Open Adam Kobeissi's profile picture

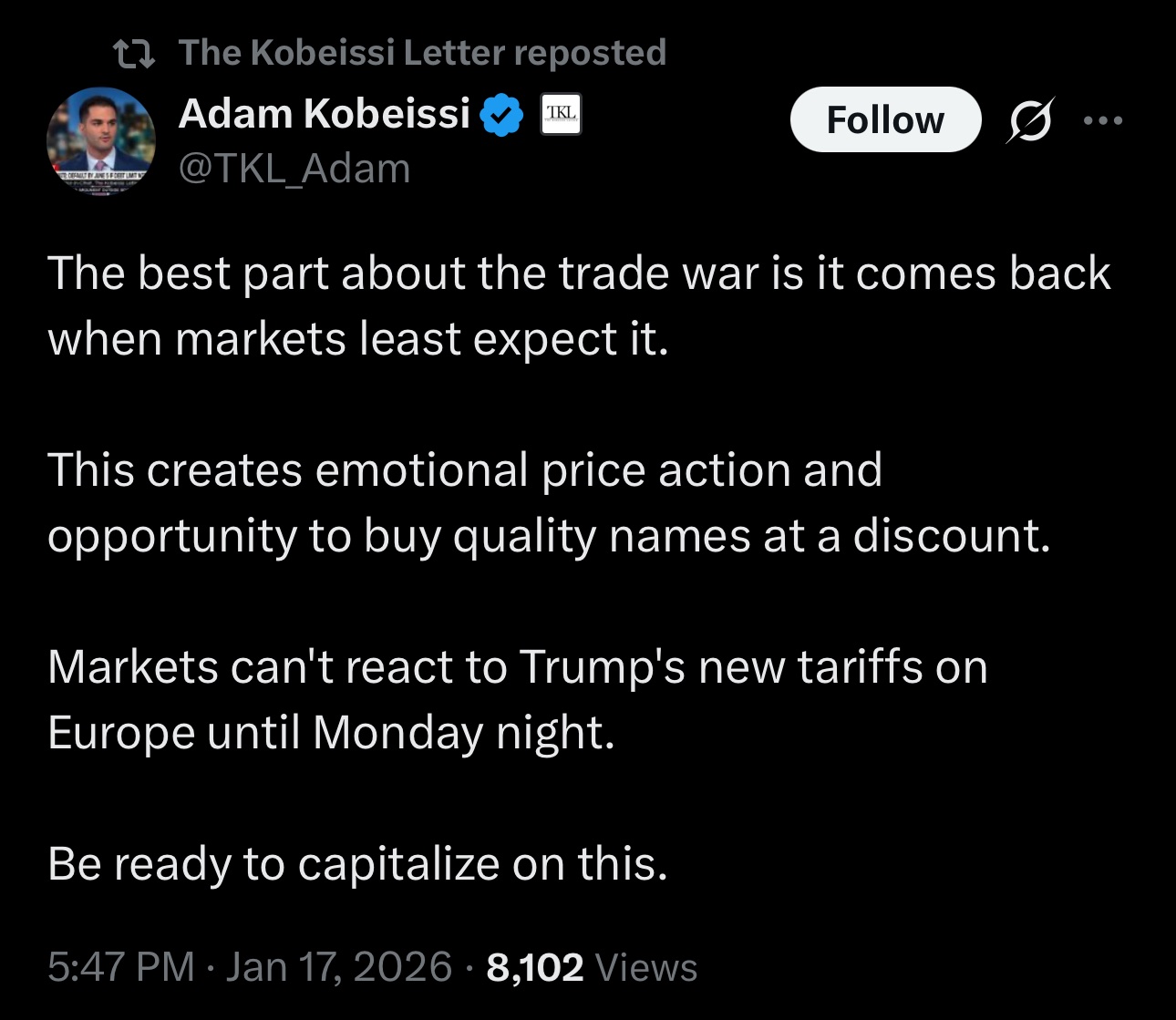101,142
